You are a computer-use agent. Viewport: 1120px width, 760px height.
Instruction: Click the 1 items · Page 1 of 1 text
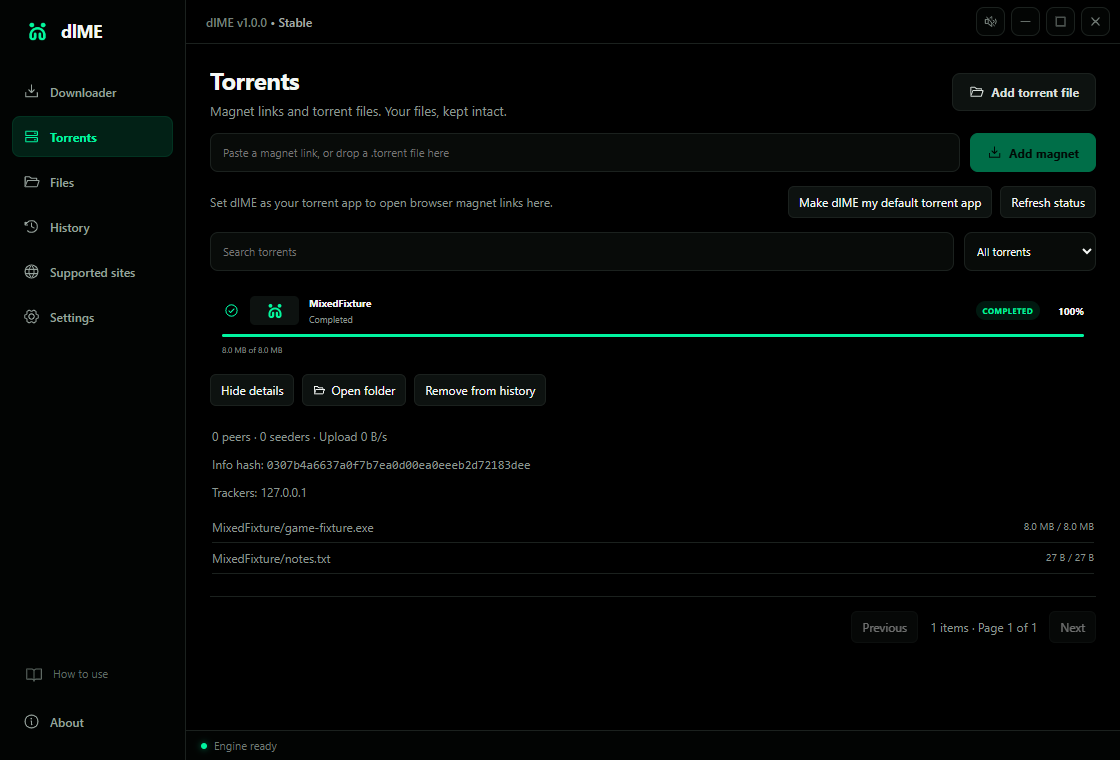[983, 627]
